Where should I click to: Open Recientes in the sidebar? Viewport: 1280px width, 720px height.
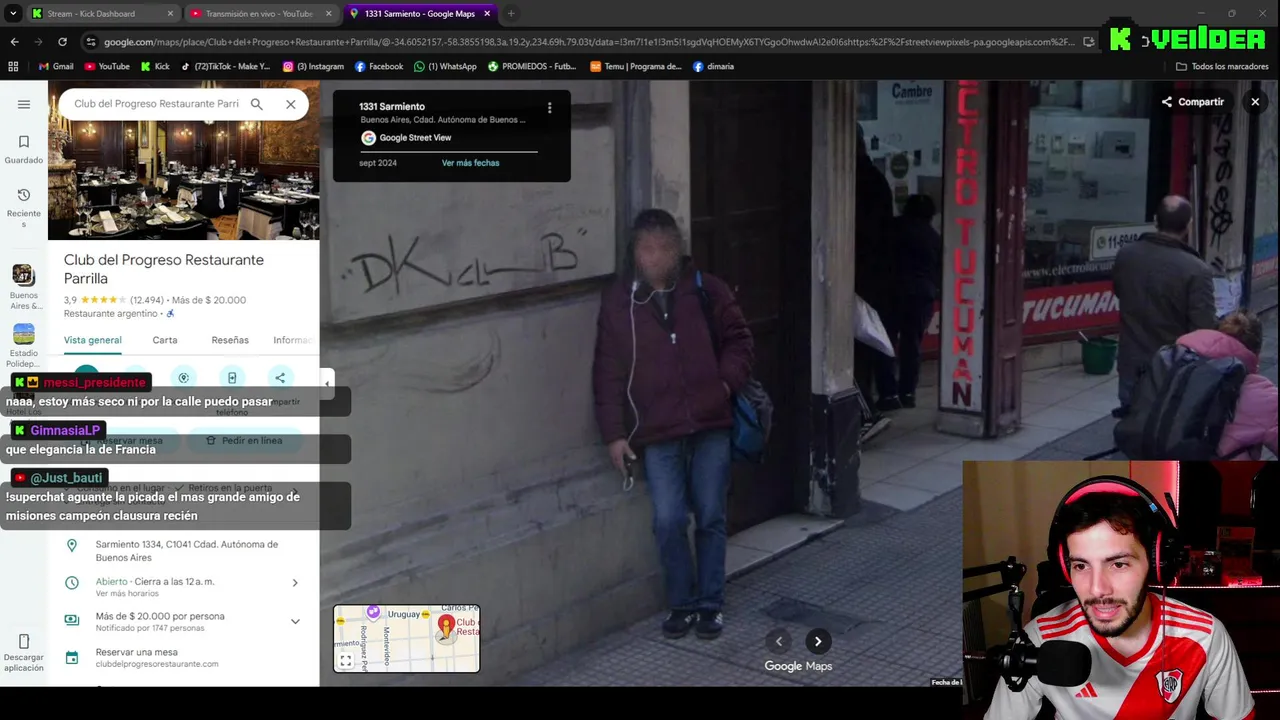click(x=24, y=208)
